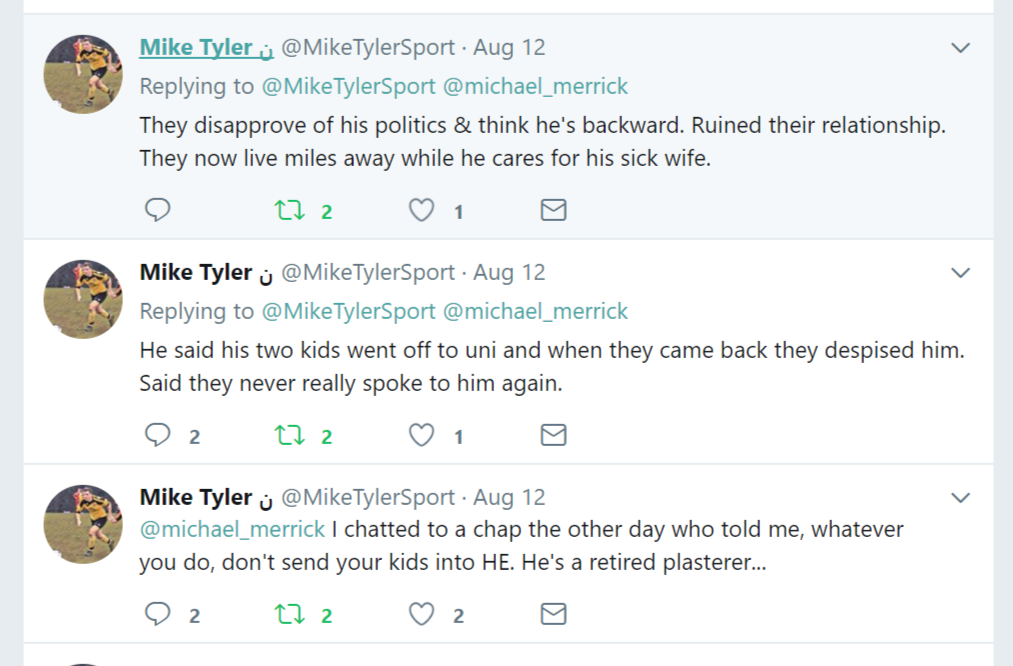The image size is (1013, 666).
Task: Like the 'They disapprove of his politics' tweet
Action: click(423, 210)
